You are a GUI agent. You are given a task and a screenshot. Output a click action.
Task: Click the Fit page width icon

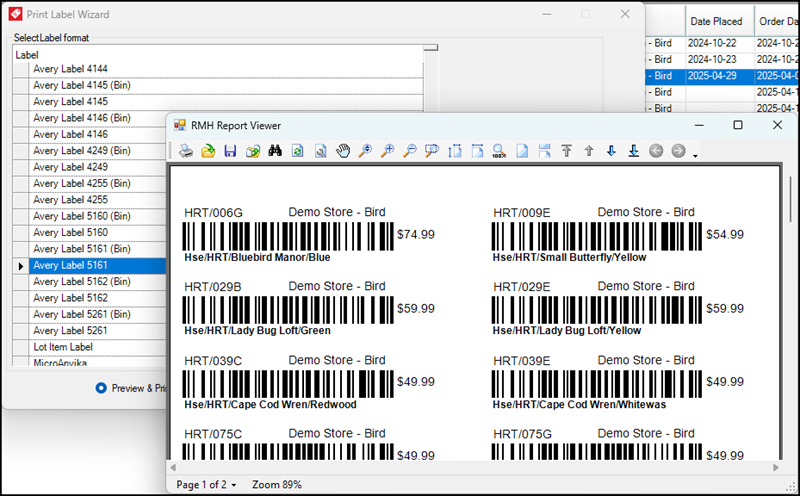477,151
